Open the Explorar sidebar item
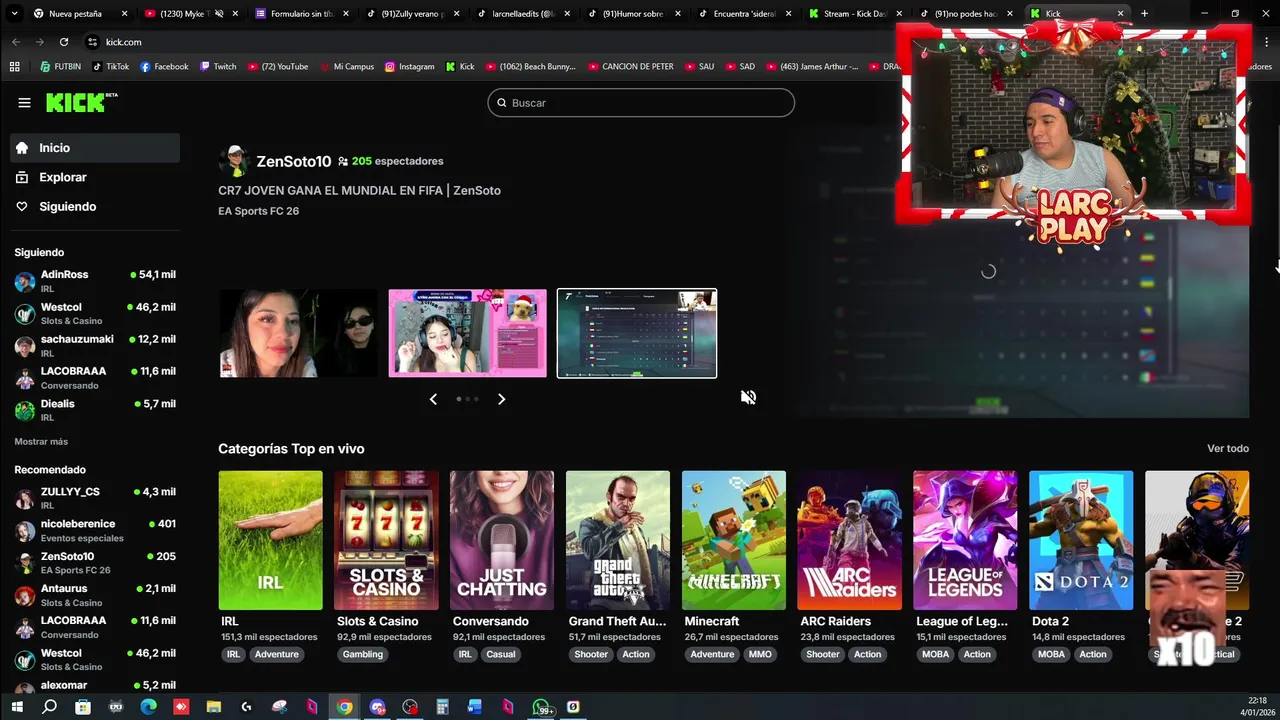This screenshot has height=720, width=1280. coord(95,177)
